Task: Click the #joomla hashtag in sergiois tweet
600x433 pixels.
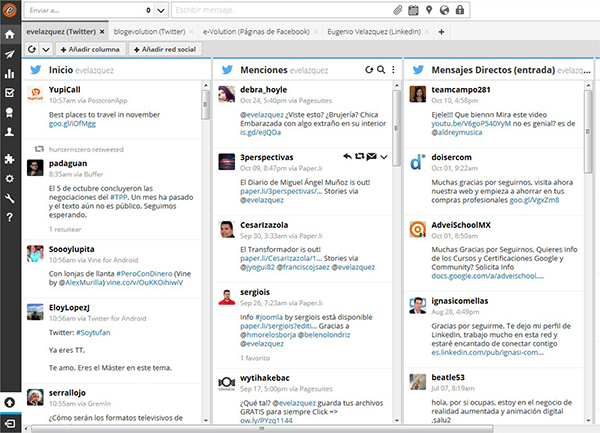Action: tap(269, 317)
